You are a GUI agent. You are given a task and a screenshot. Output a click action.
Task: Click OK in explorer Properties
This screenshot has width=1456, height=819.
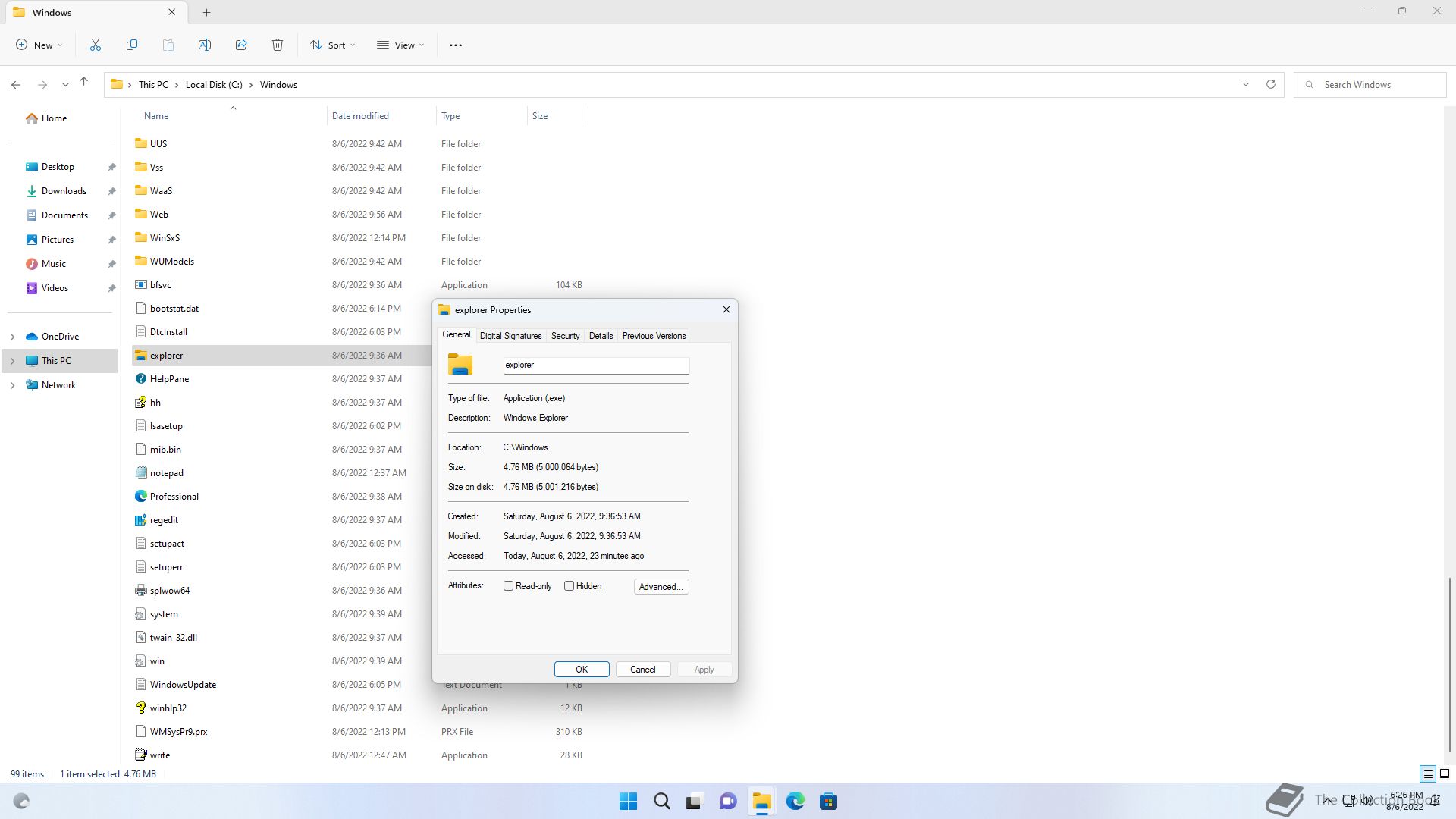tap(582, 670)
